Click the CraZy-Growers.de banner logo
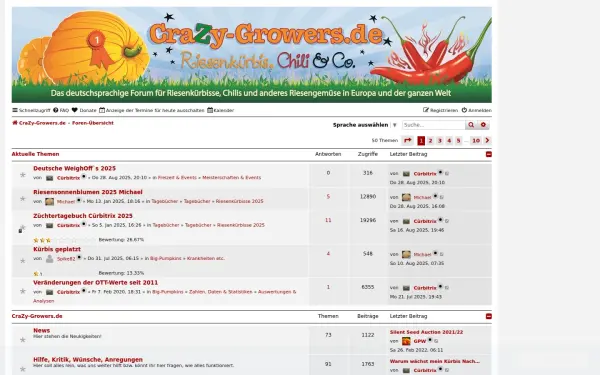This screenshot has height=375, width=600. 251,55
